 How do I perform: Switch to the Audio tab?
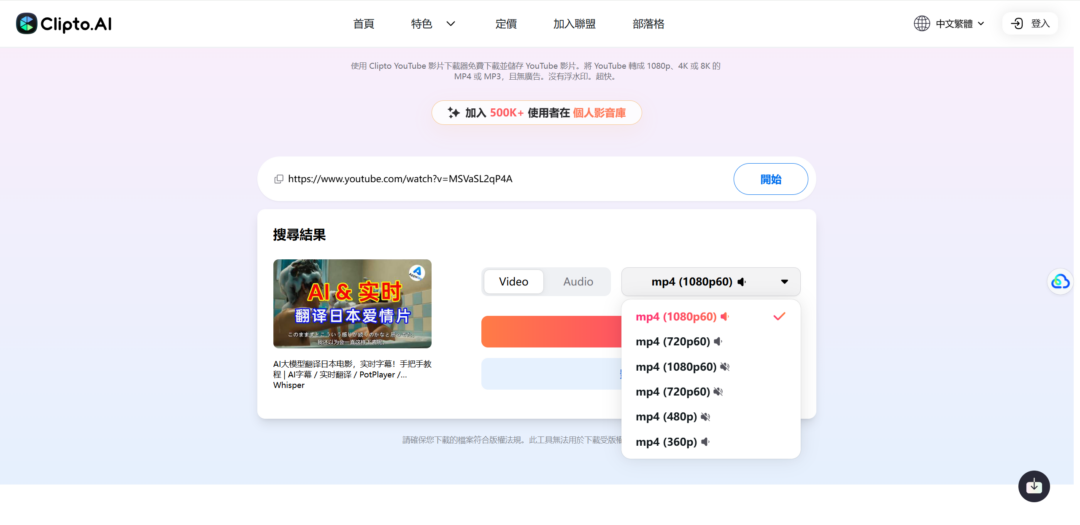[x=578, y=282]
